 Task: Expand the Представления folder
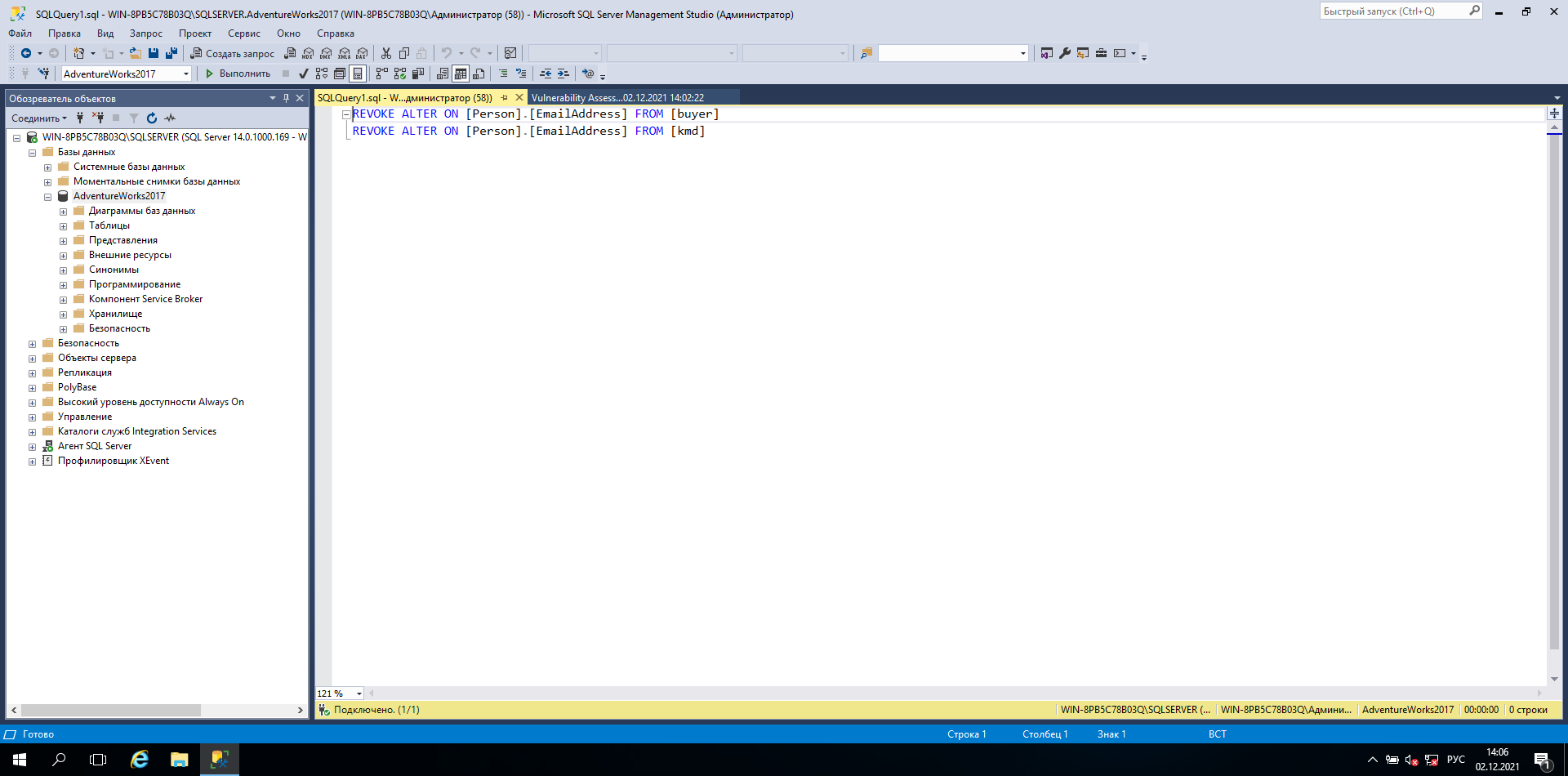[x=63, y=241]
